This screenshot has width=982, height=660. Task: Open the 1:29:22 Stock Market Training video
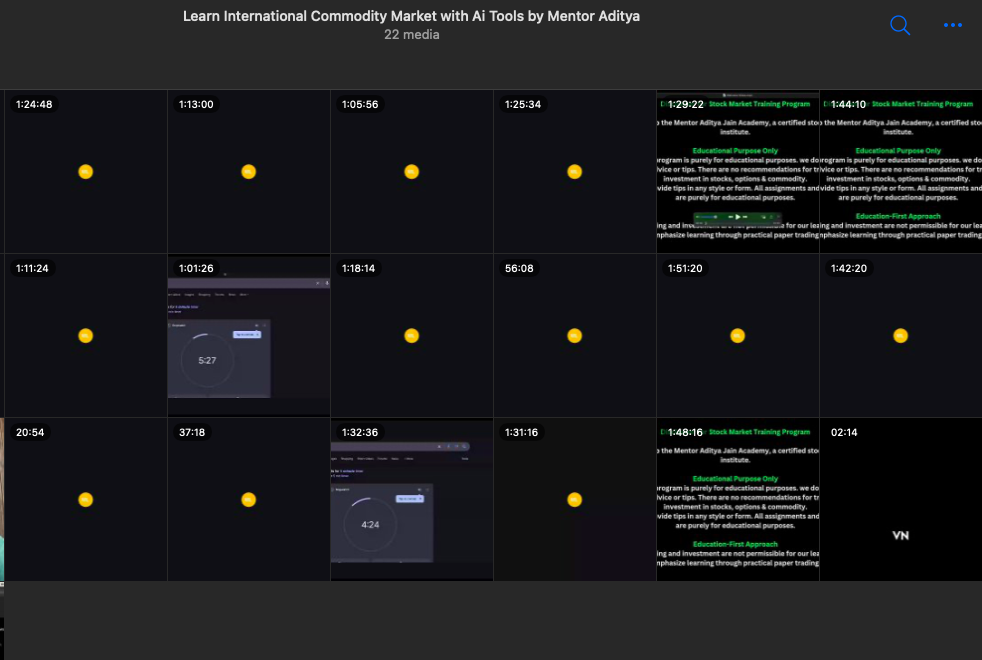pos(737,172)
